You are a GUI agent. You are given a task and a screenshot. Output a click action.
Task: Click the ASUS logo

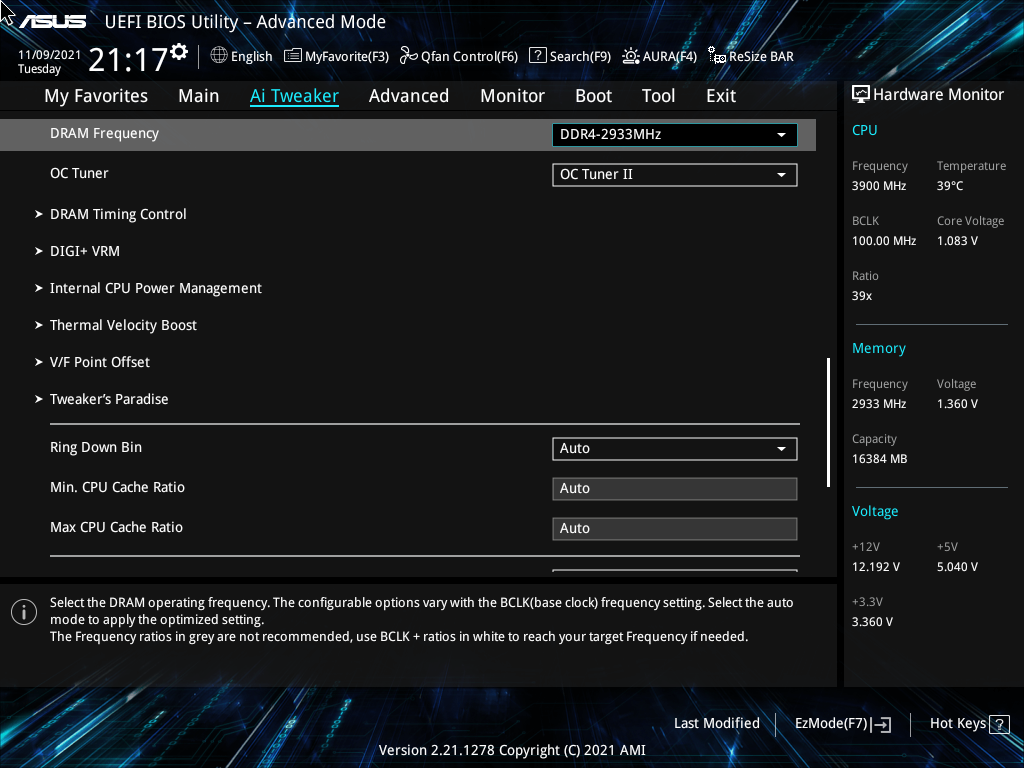pos(52,22)
